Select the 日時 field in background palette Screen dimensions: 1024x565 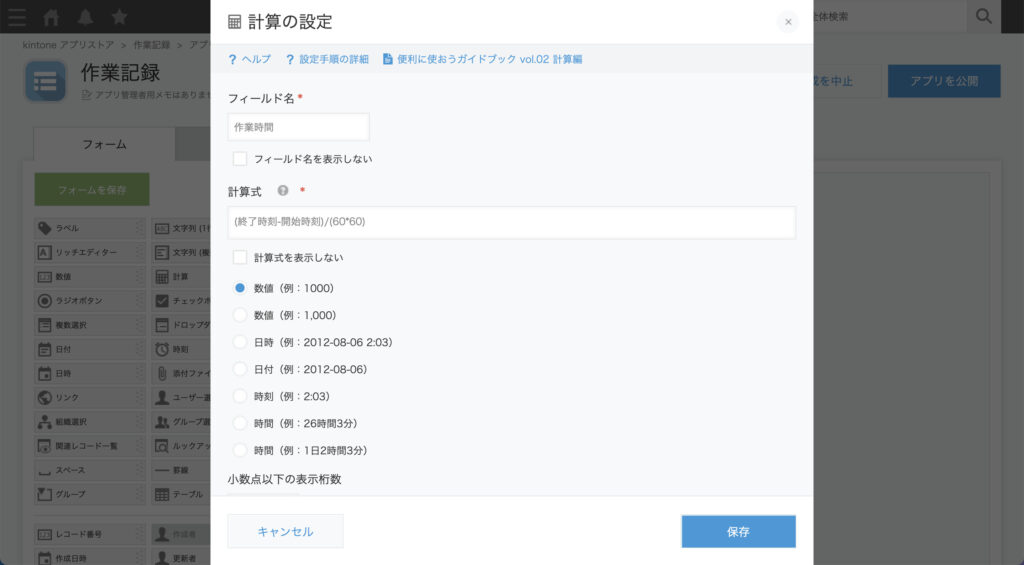tap(90, 373)
